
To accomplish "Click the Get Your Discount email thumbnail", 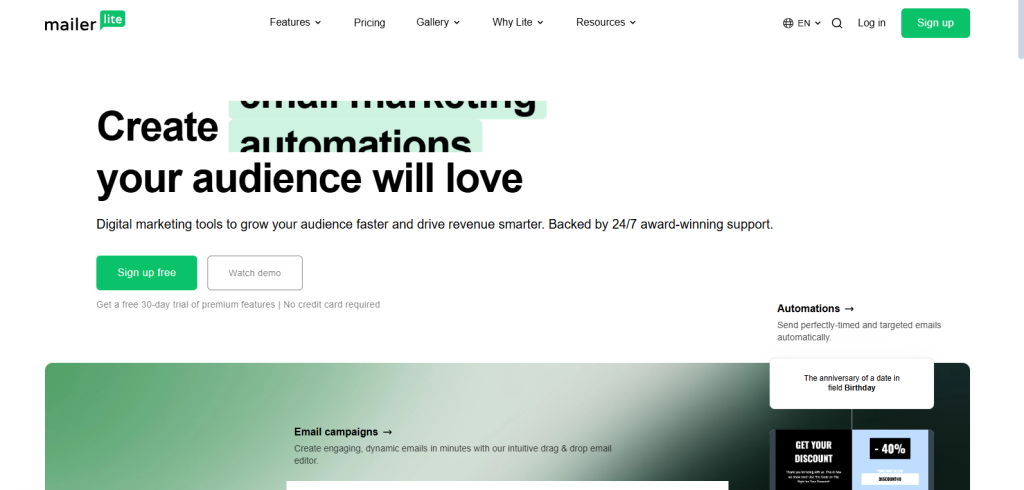I will 852,459.
